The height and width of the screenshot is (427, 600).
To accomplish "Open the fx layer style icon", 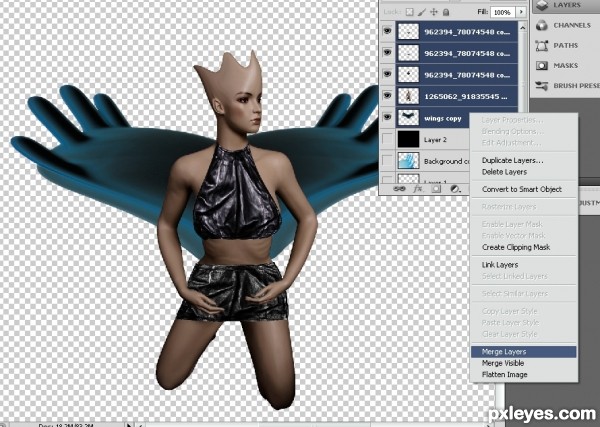I will [417, 189].
